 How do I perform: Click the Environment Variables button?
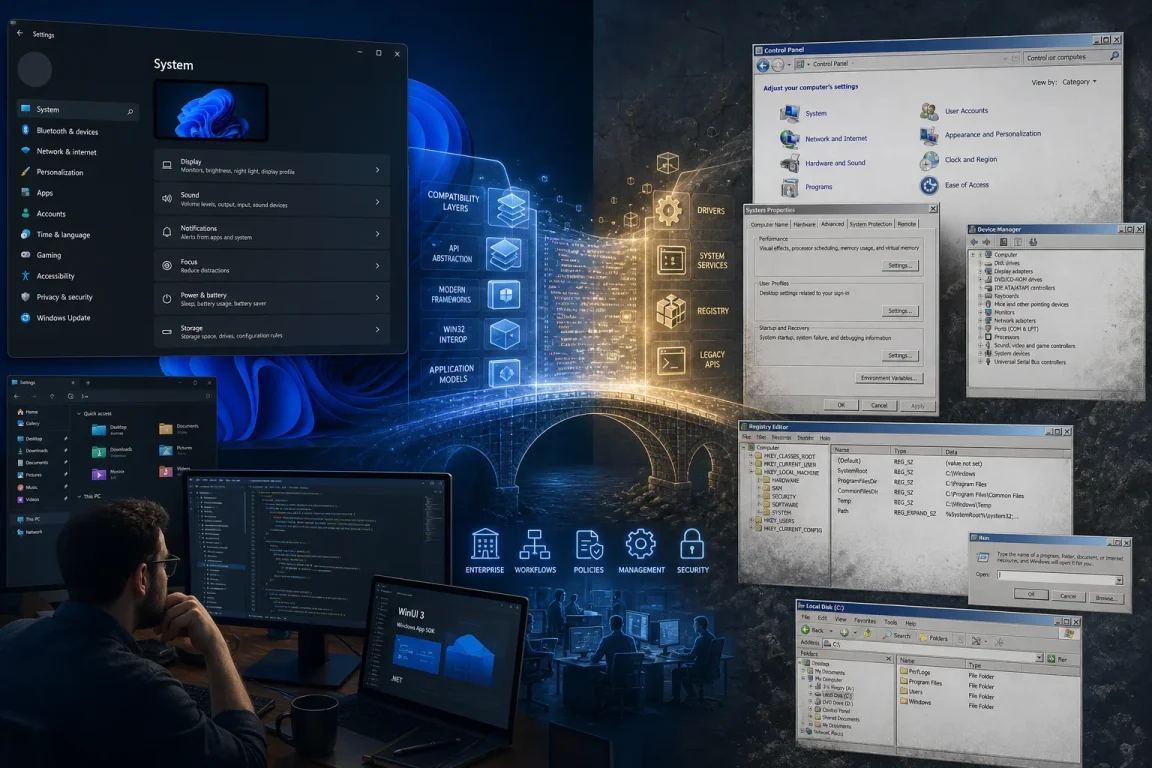click(x=888, y=378)
